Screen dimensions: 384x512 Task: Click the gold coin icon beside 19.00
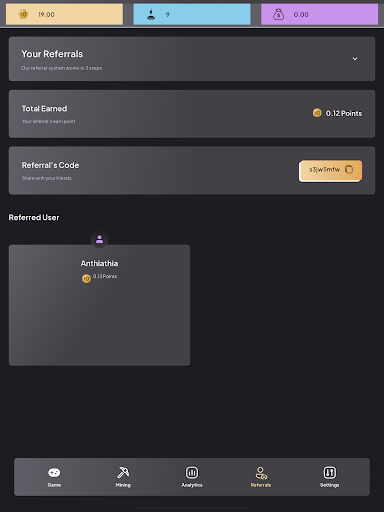pos(23,14)
